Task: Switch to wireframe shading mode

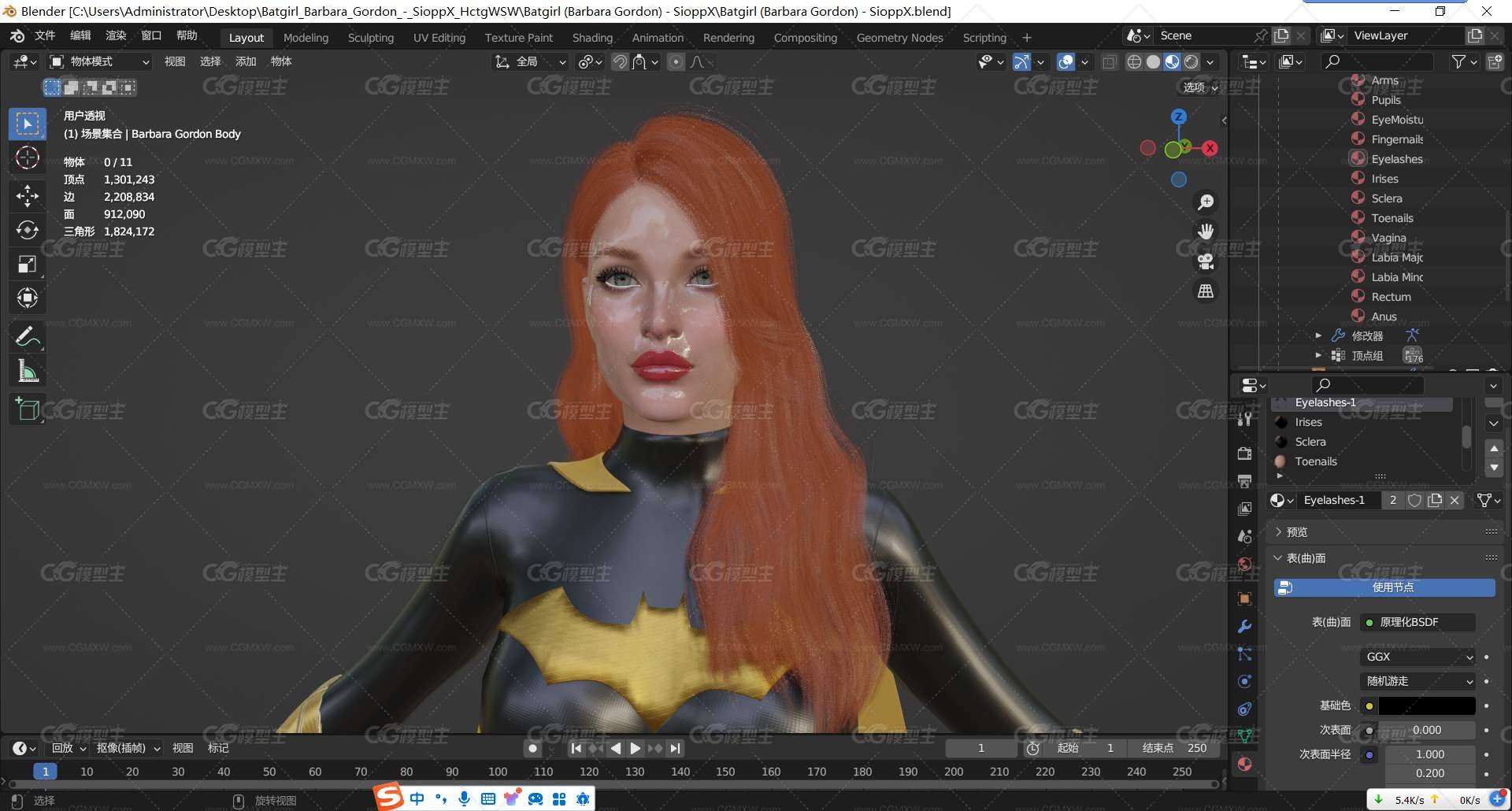Action: point(1134,61)
